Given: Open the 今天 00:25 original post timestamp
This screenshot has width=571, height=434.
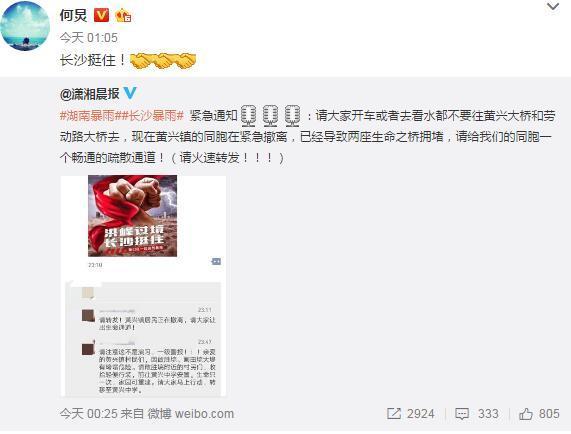Looking at the screenshot, I should [88, 414].
